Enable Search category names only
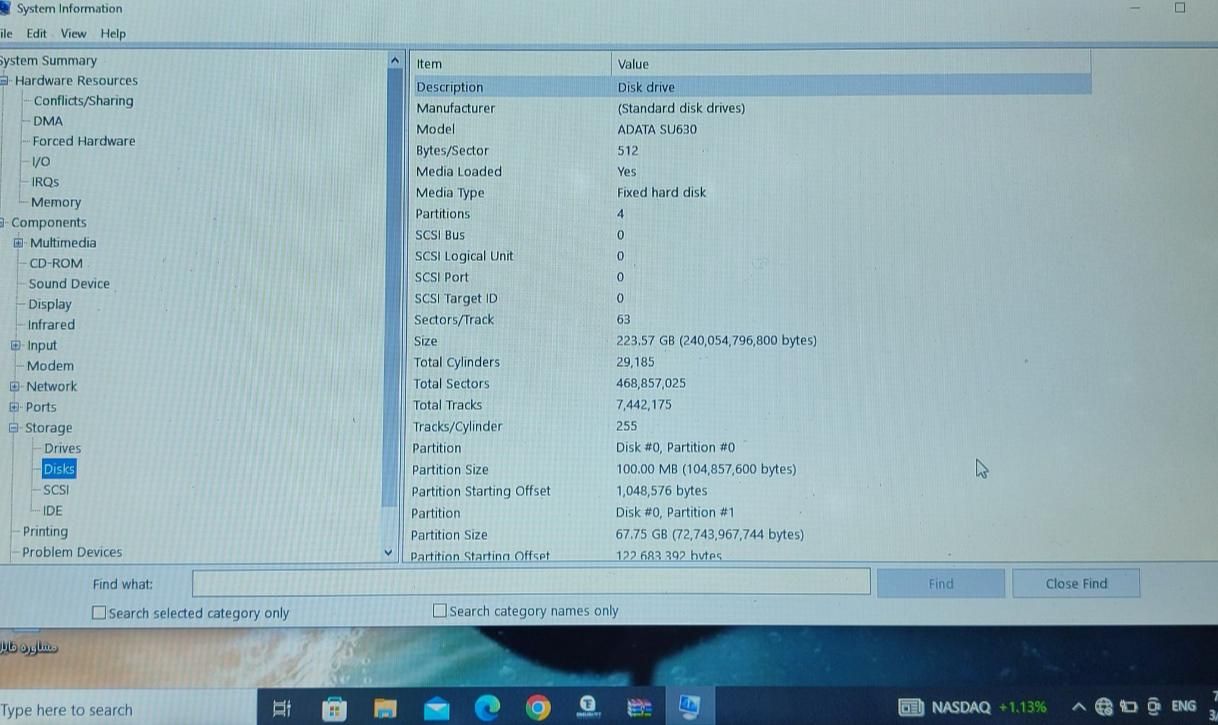 (439, 610)
